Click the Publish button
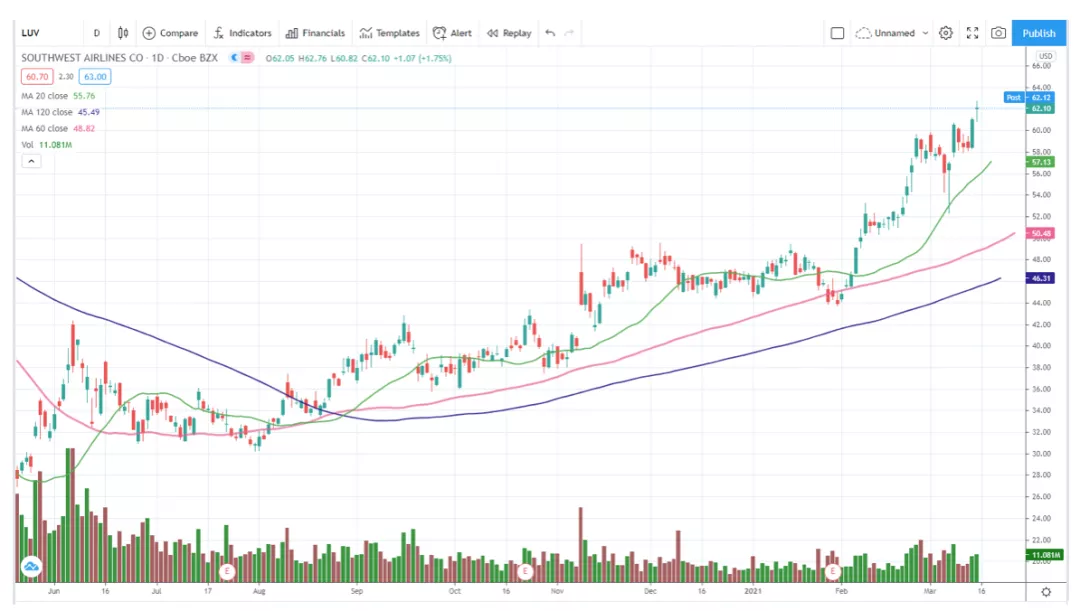This screenshot has width=1080, height=611. [x=1039, y=32]
